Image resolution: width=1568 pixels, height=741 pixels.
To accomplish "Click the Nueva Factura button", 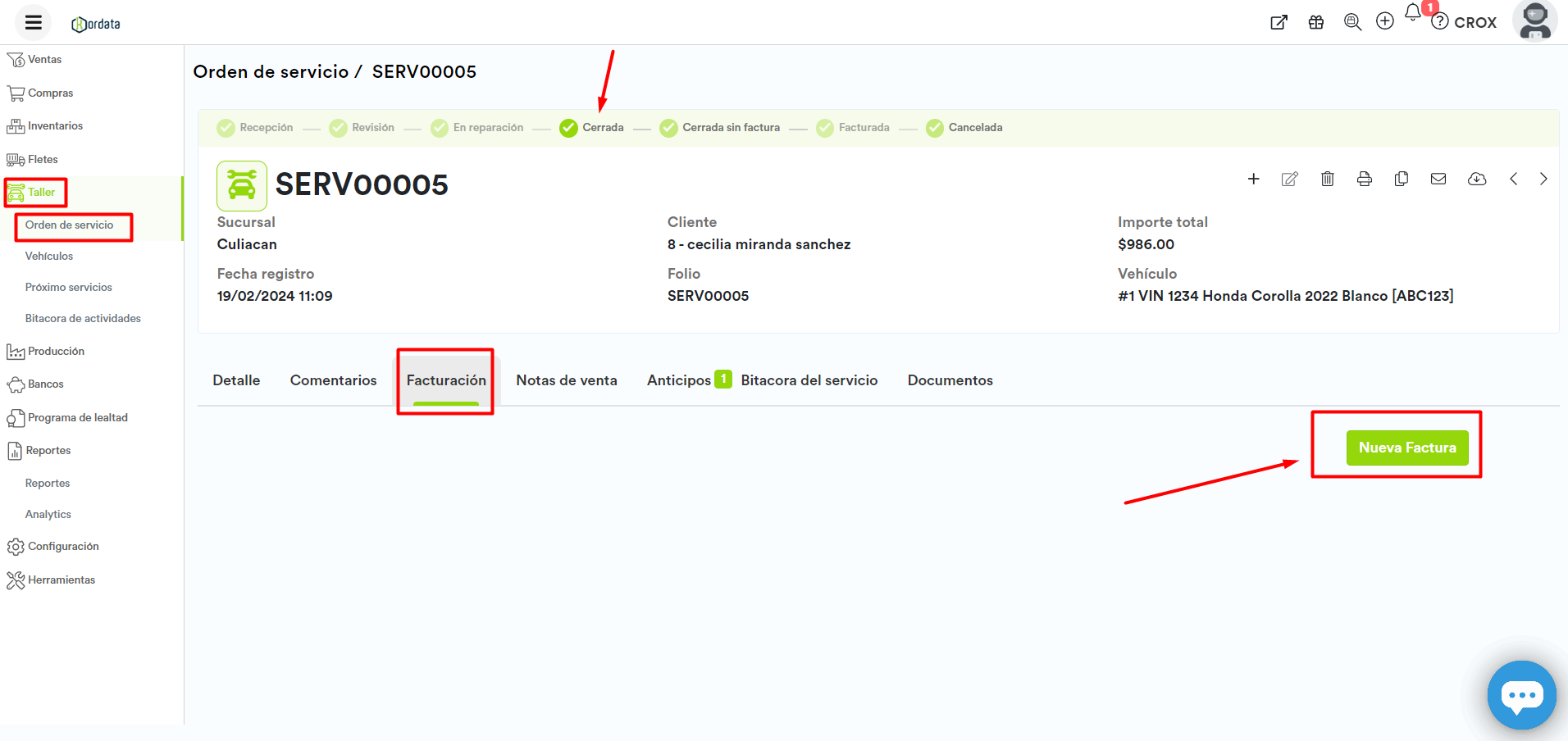I will pyautogui.click(x=1406, y=448).
